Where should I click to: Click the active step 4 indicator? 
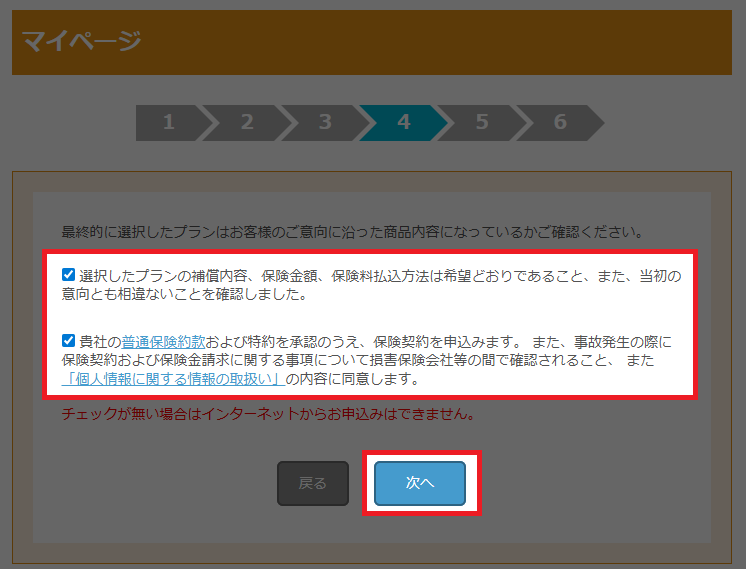pyautogui.click(x=403, y=123)
